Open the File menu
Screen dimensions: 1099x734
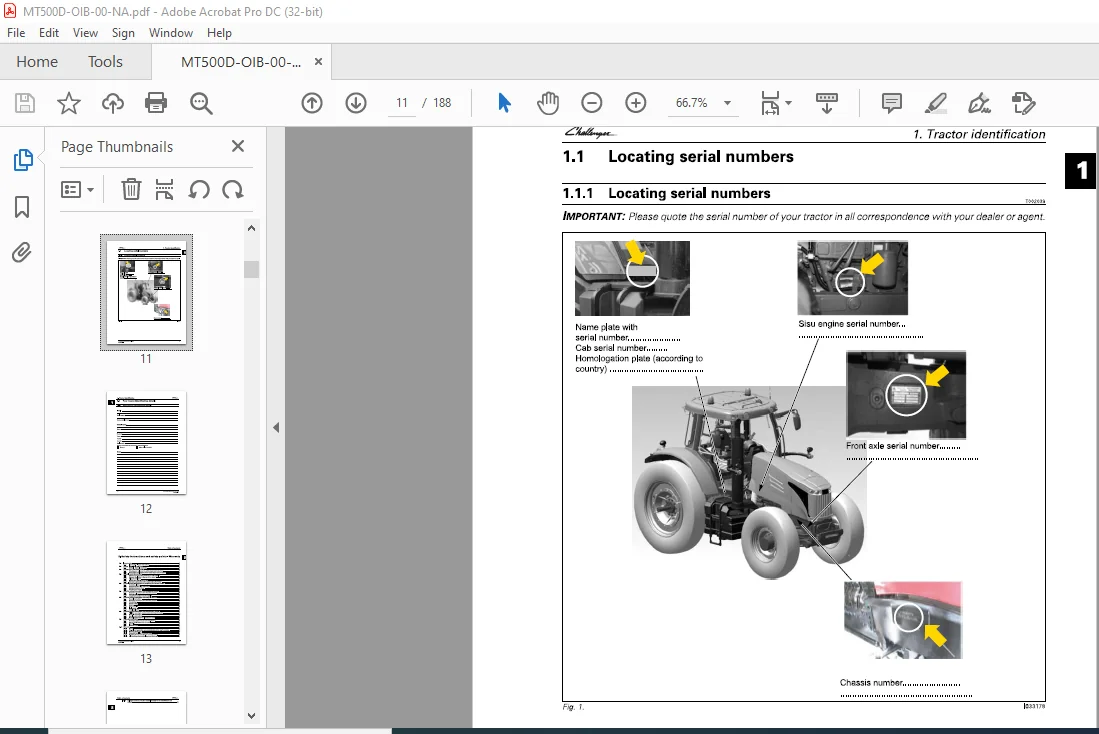tap(16, 33)
